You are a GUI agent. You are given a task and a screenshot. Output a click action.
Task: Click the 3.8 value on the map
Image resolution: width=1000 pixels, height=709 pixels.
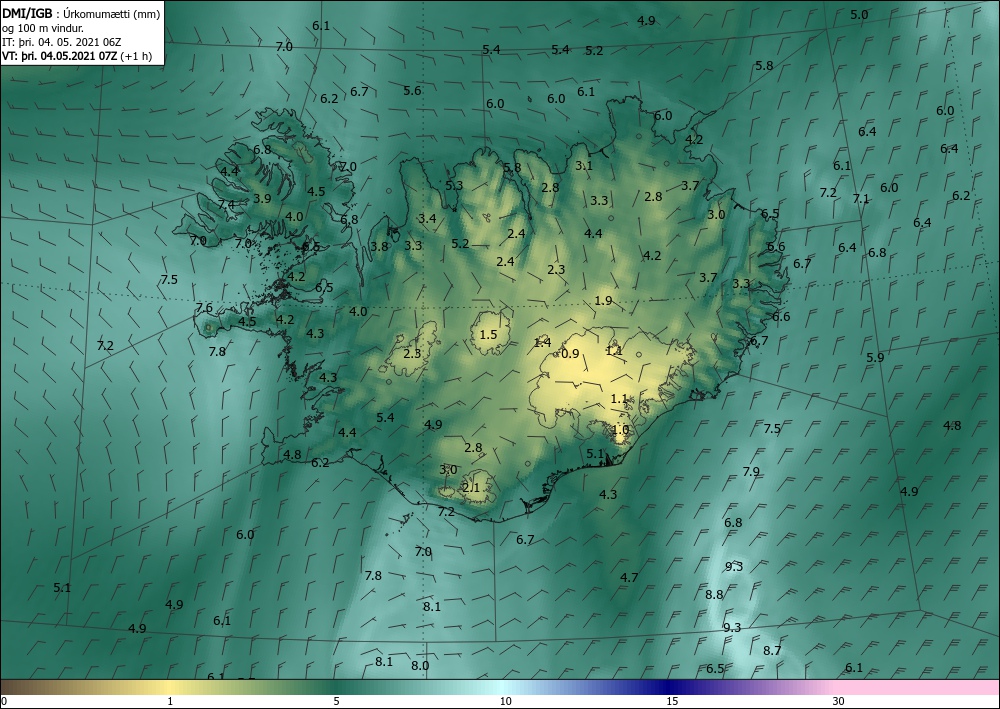click(x=379, y=247)
